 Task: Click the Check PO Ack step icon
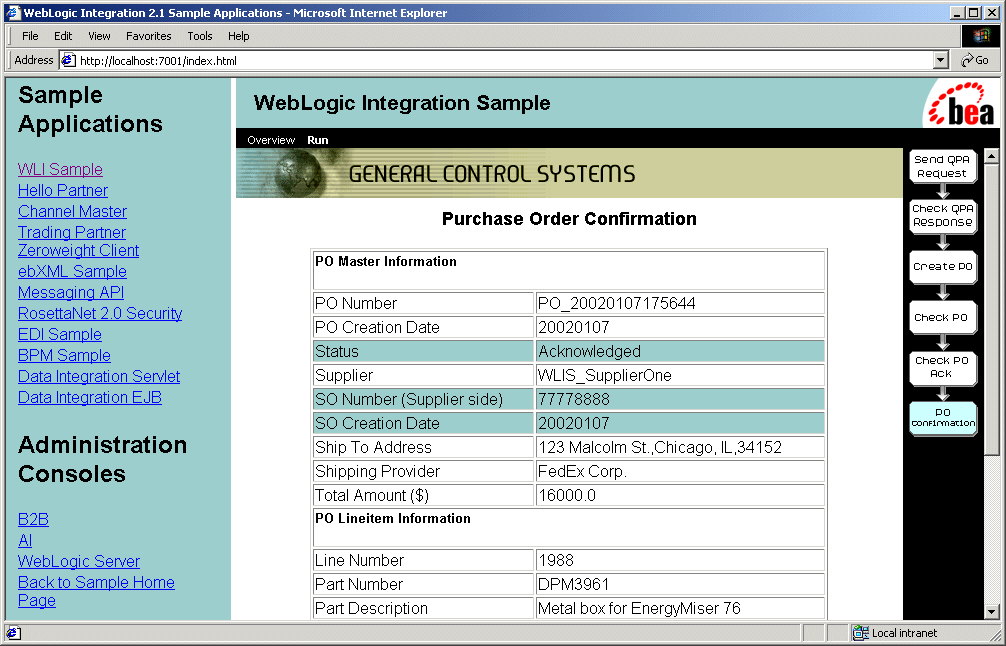[x=942, y=367]
